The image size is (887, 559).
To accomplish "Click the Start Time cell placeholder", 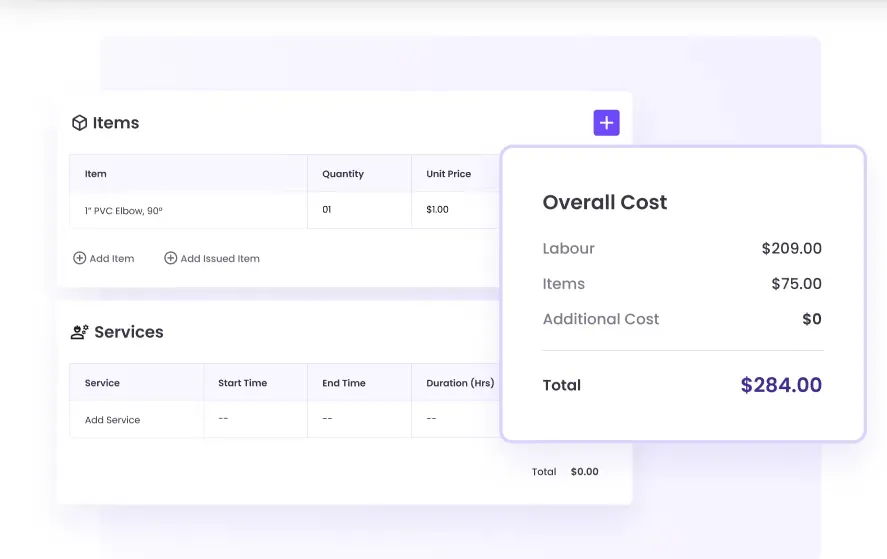I will pos(223,419).
